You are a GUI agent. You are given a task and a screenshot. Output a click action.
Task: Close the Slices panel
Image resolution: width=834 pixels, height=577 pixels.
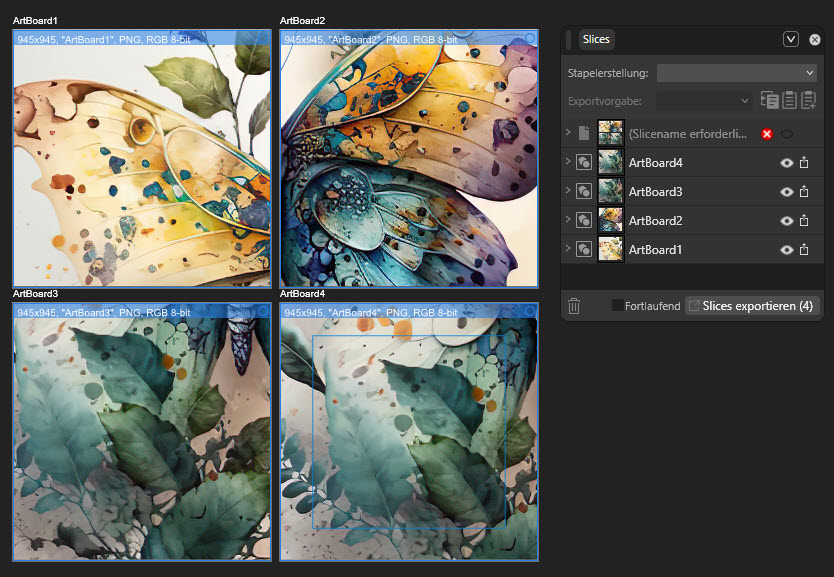[x=815, y=40]
